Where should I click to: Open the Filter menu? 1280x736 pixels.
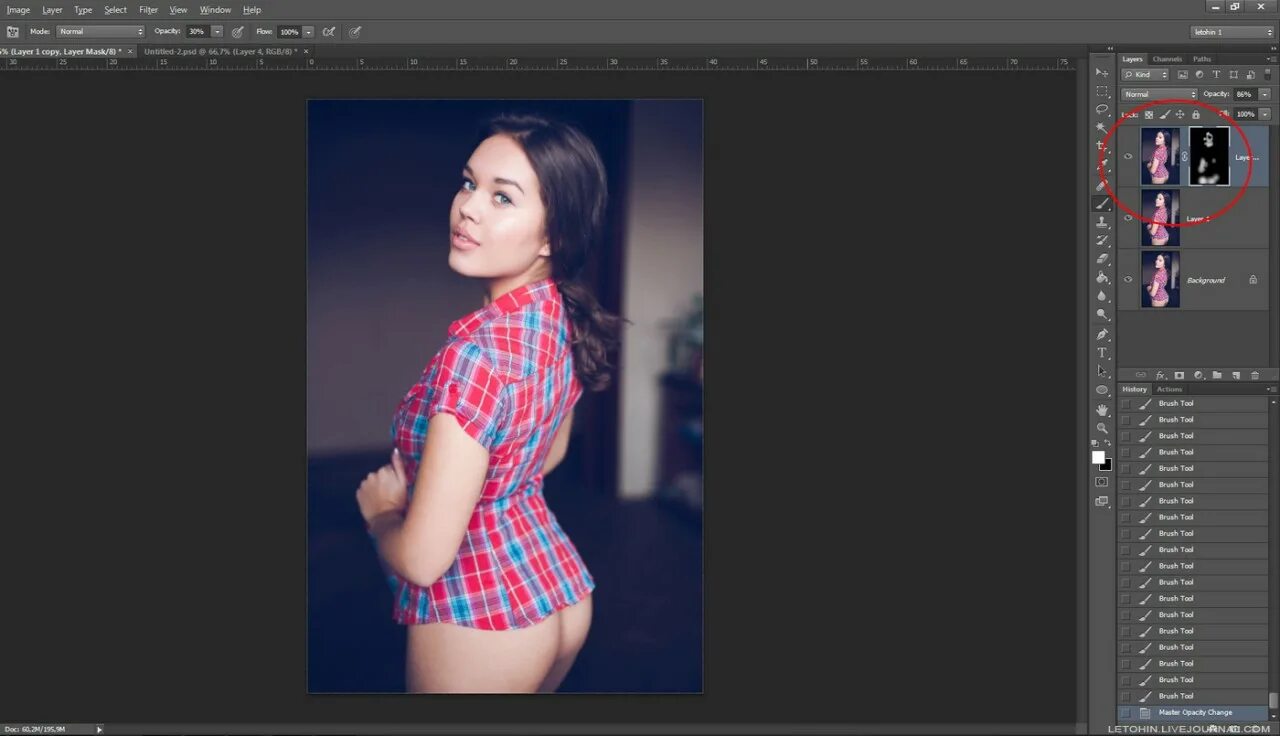pyautogui.click(x=148, y=9)
